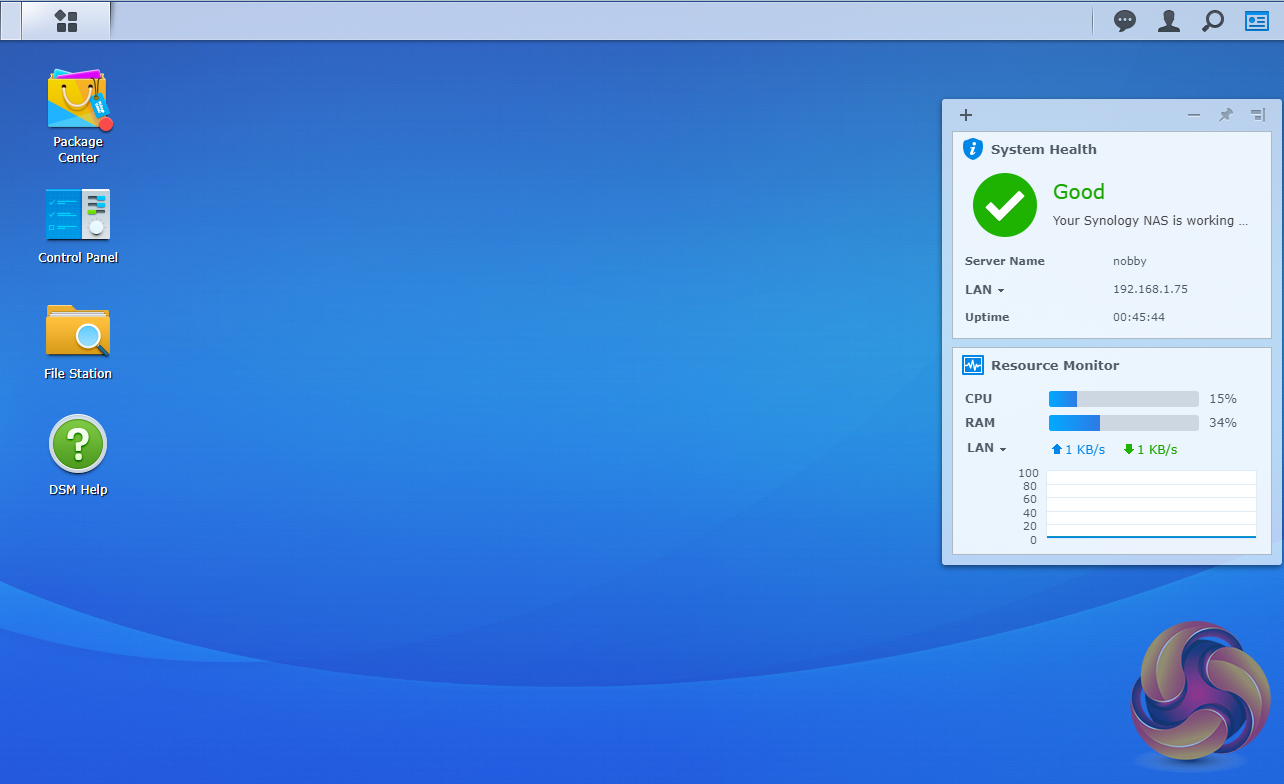
Task: Open the user account Options menu
Action: (x=1169, y=21)
